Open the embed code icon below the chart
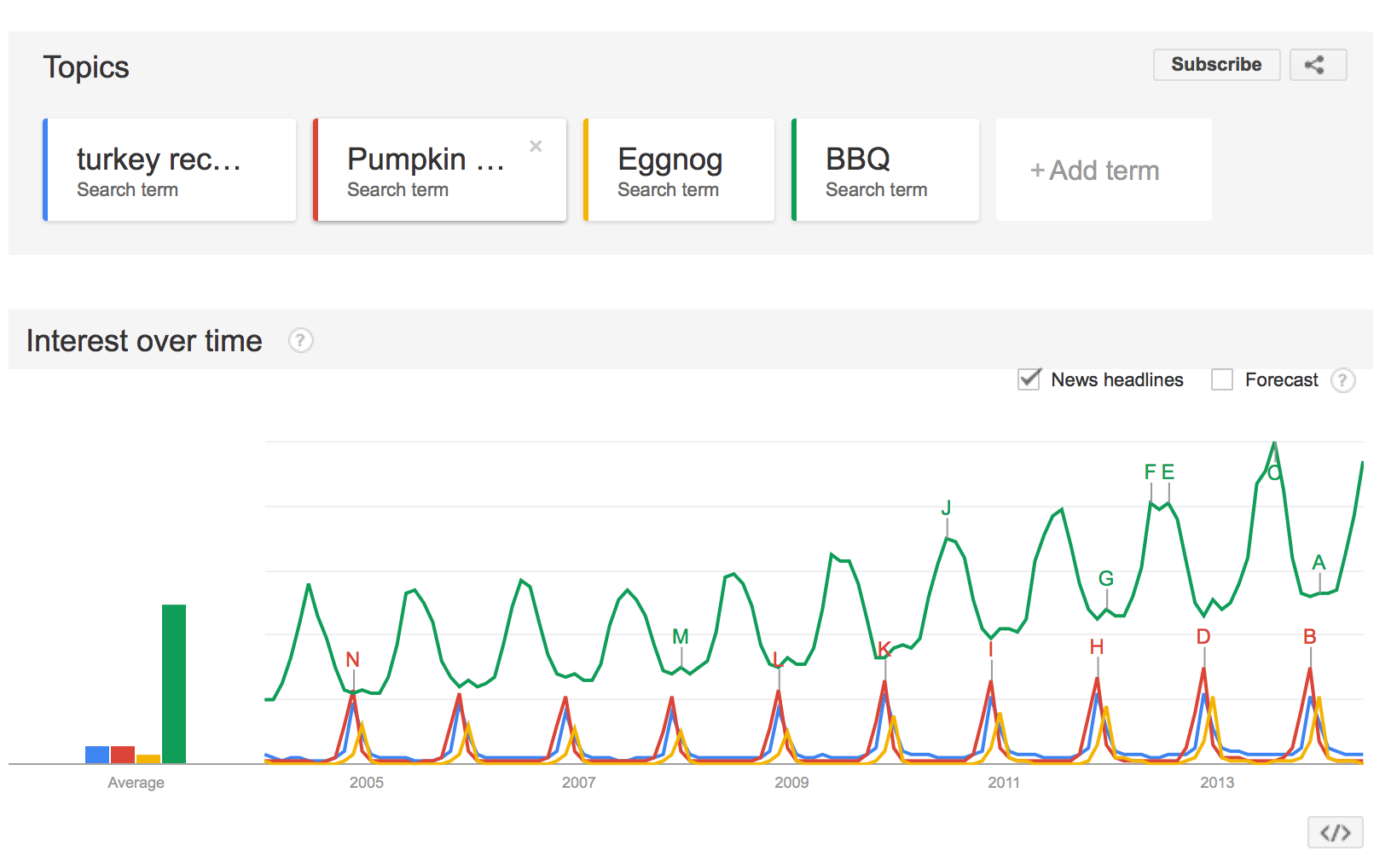 point(1336,832)
